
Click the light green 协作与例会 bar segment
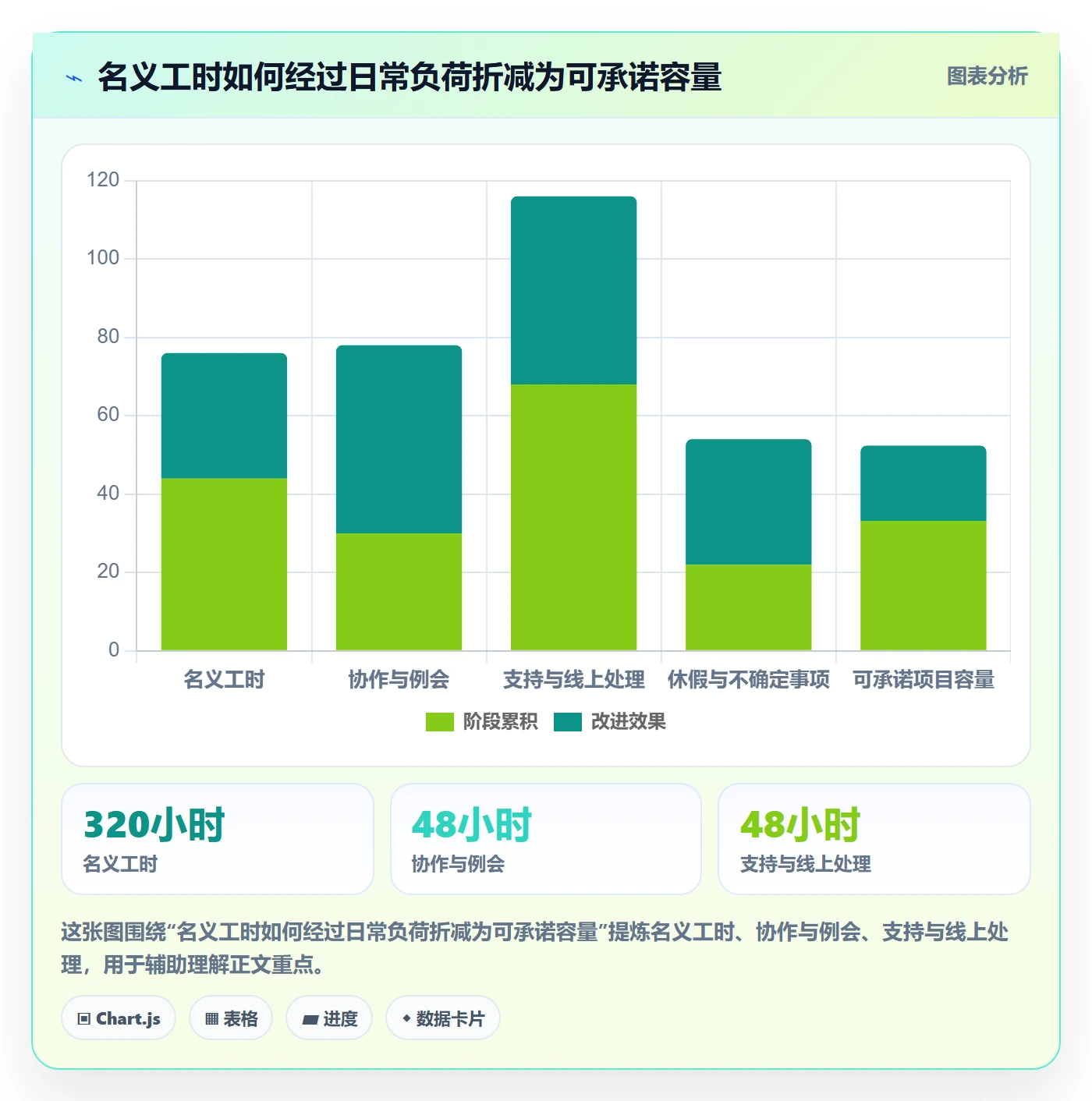coord(399,592)
